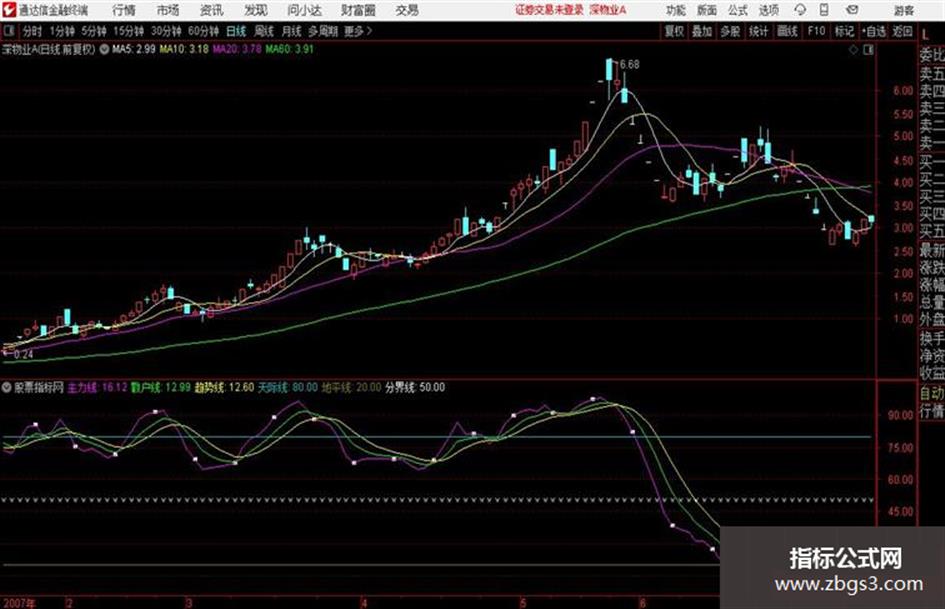The image size is (945, 609).
Task: Click the 主力线 16.12 label
Action: click(x=97, y=388)
